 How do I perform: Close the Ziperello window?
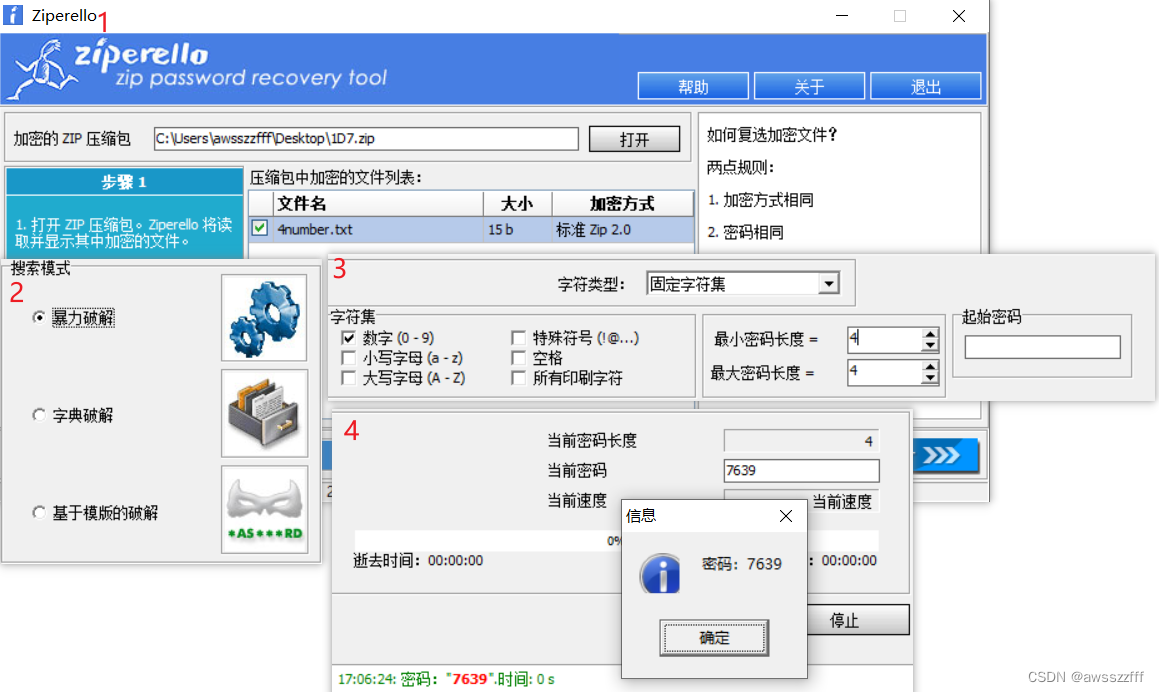tap(959, 16)
